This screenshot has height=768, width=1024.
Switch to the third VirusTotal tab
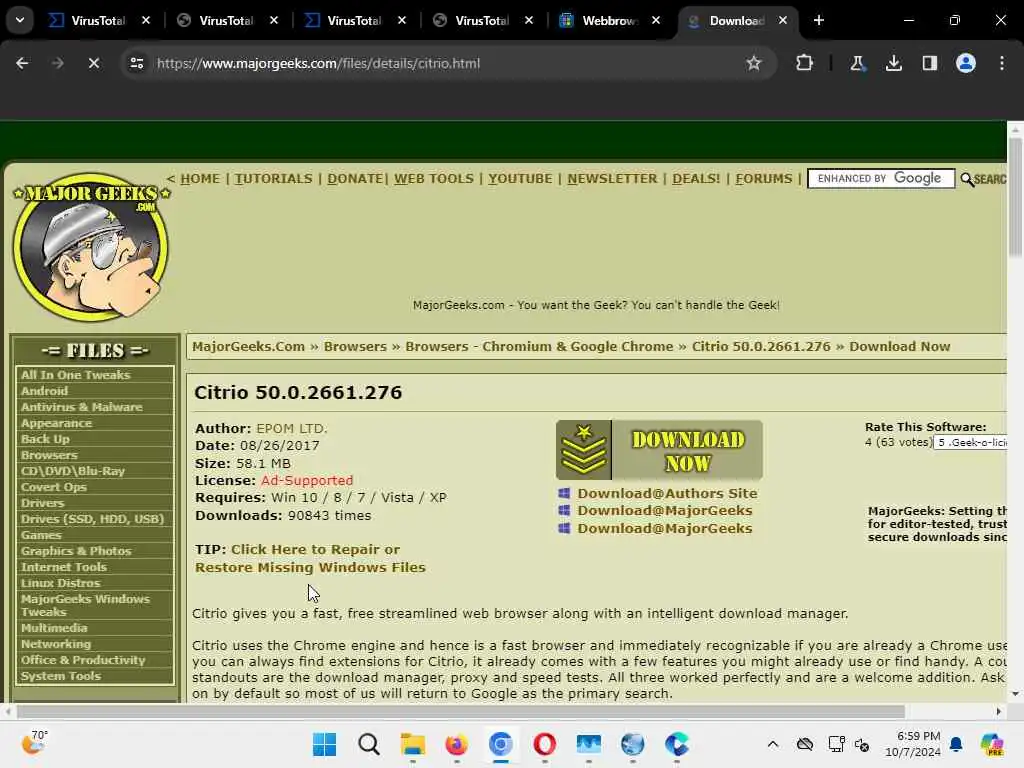354,21
